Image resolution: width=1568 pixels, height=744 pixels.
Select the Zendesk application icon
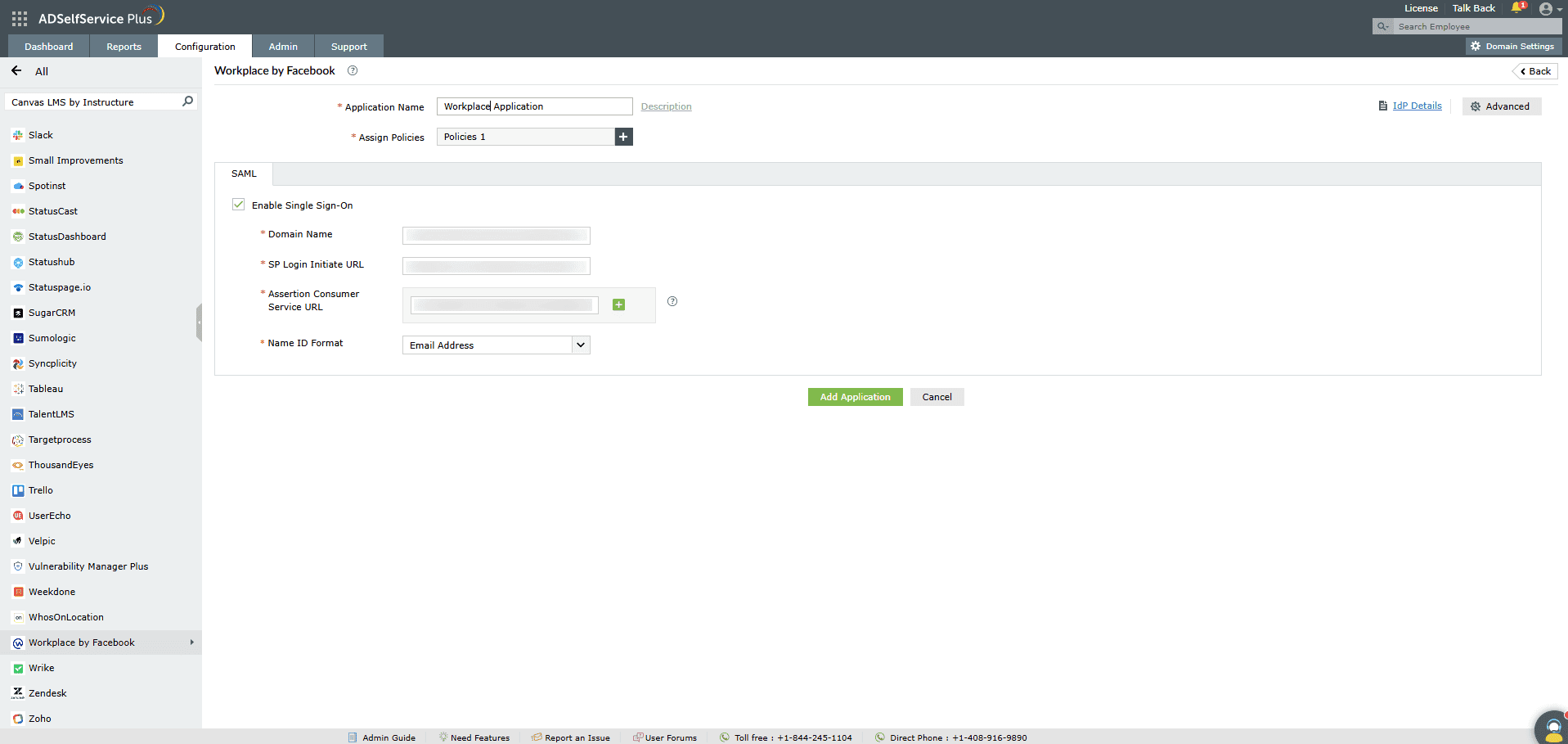pyautogui.click(x=17, y=692)
